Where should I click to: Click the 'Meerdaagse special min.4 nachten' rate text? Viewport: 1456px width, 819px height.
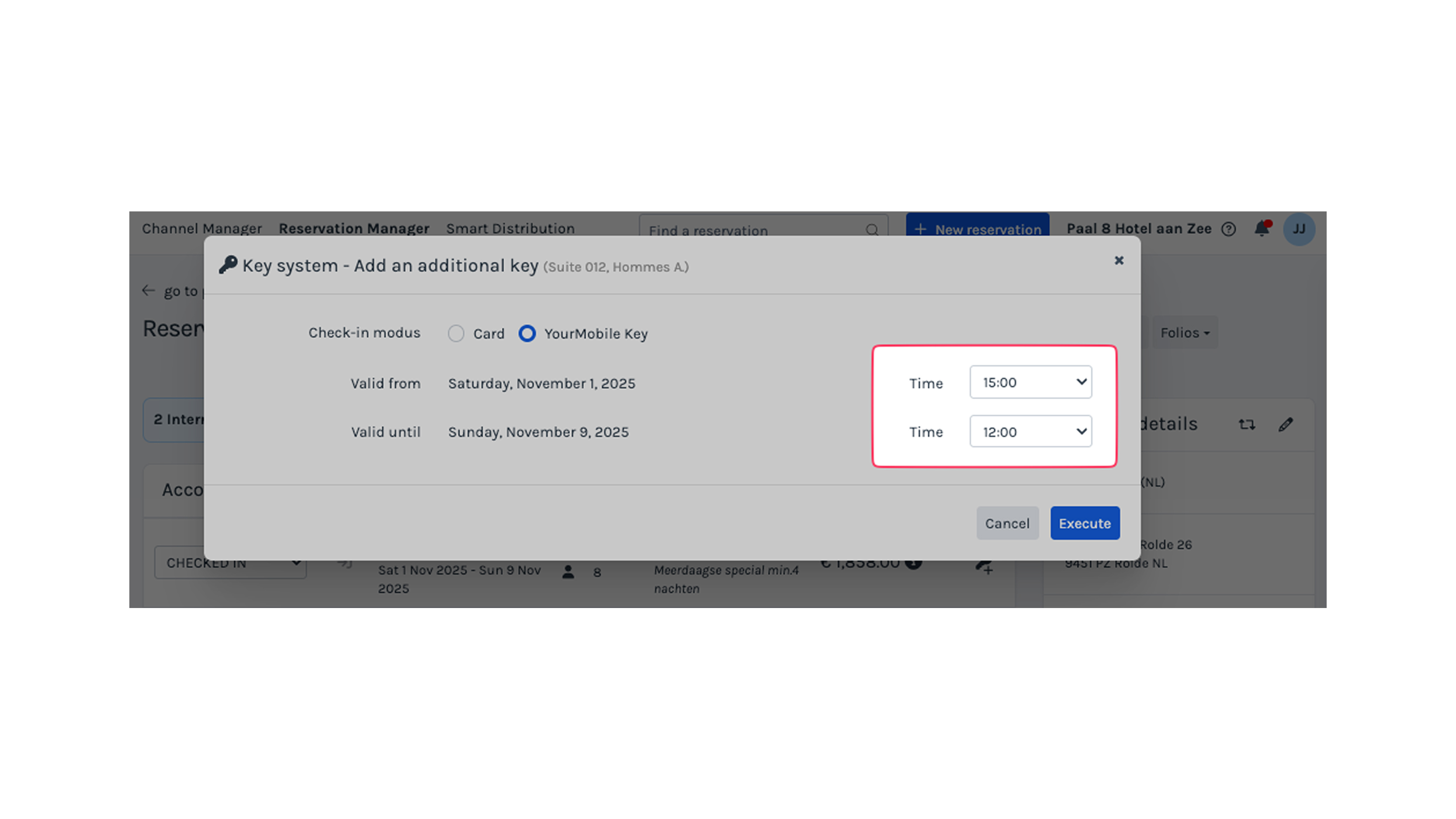(726, 579)
